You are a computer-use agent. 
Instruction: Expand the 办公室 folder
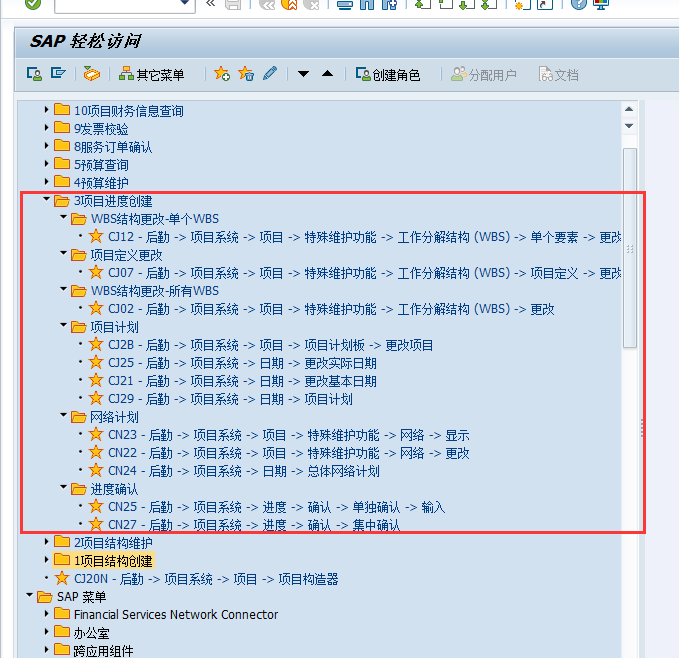pos(46,632)
